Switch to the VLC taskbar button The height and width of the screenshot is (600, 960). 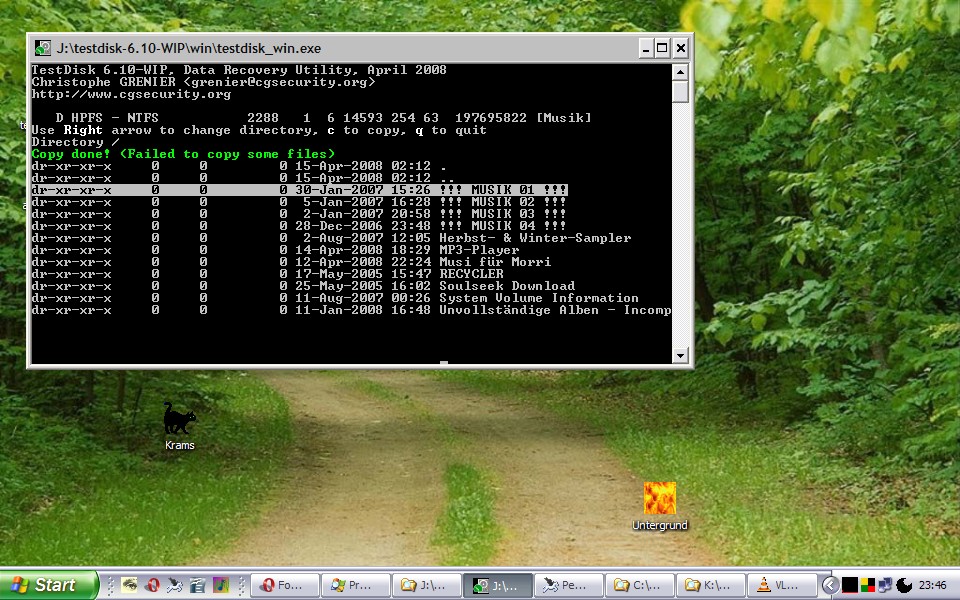(x=782, y=585)
